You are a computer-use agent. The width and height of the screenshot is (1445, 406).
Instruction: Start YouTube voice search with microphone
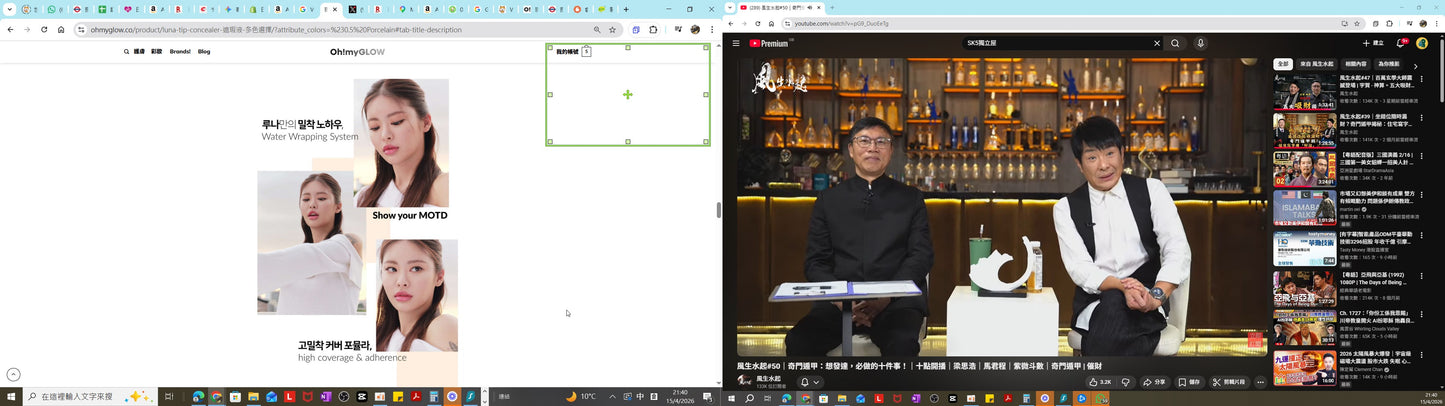click(1201, 43)
